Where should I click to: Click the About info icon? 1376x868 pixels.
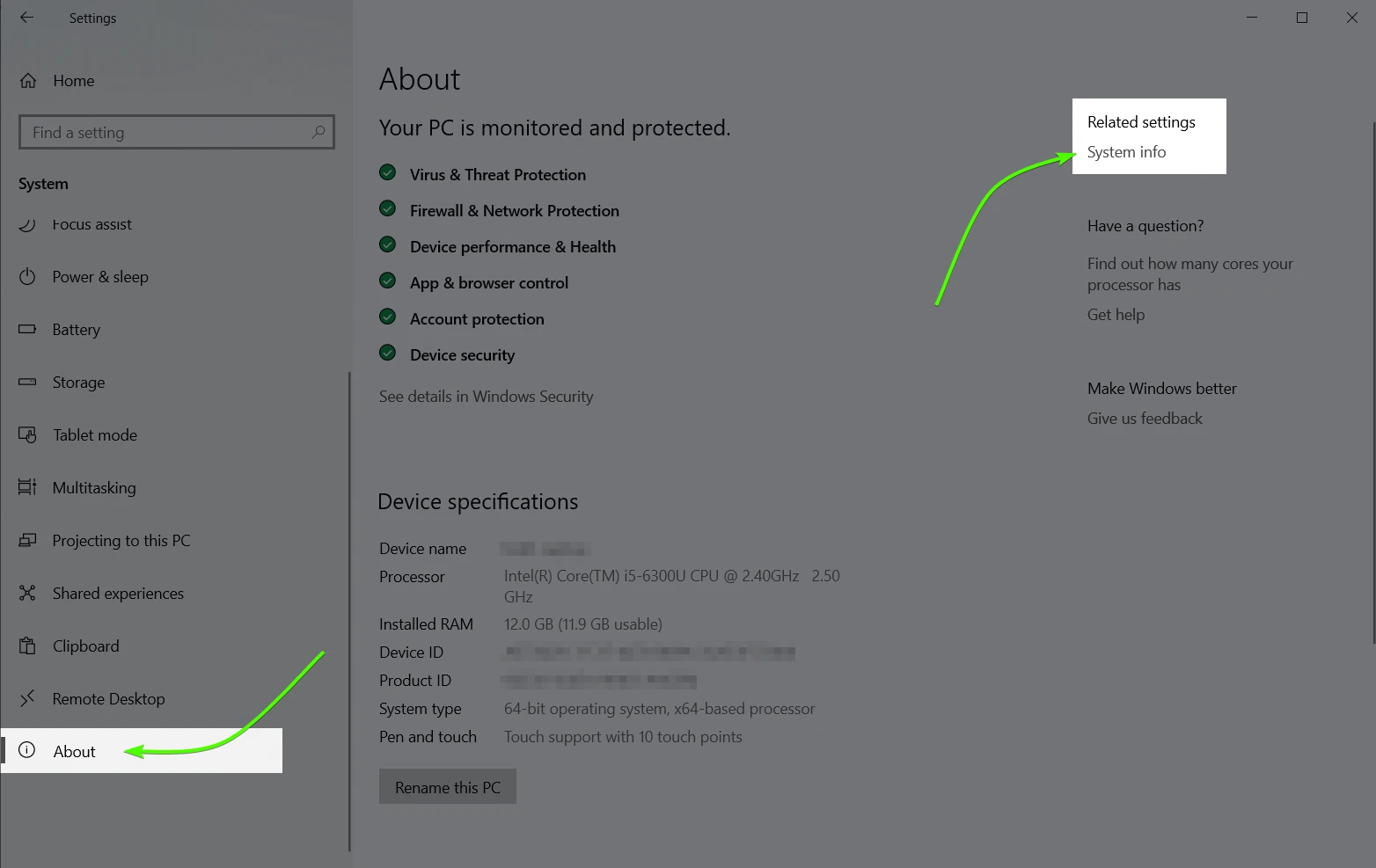click(26, 750)
